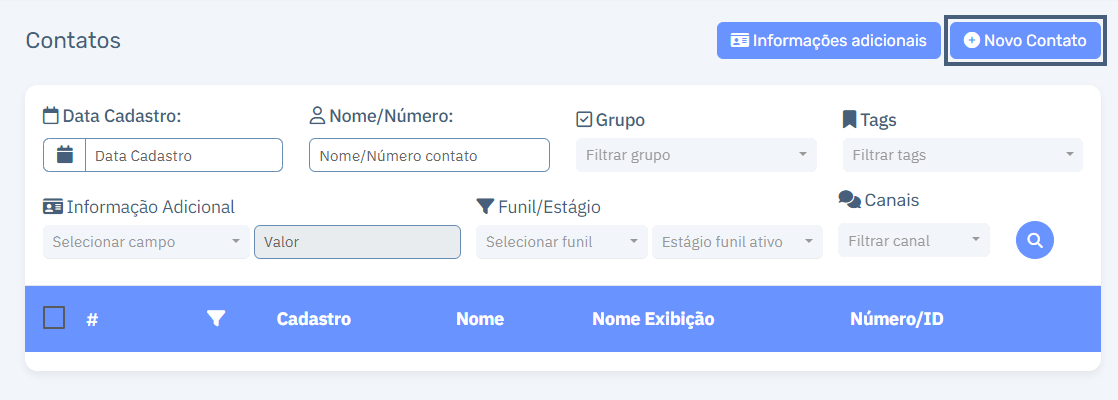Image resolution: width=1118 pixels, height=400 pixels.
Task: Open the Filtrar canal dropdown
Action: (x=914, y=240)
